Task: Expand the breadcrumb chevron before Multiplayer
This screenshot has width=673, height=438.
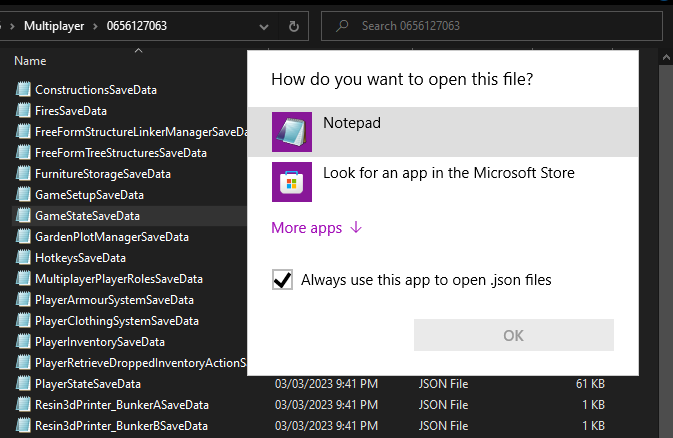Action: 10,26
